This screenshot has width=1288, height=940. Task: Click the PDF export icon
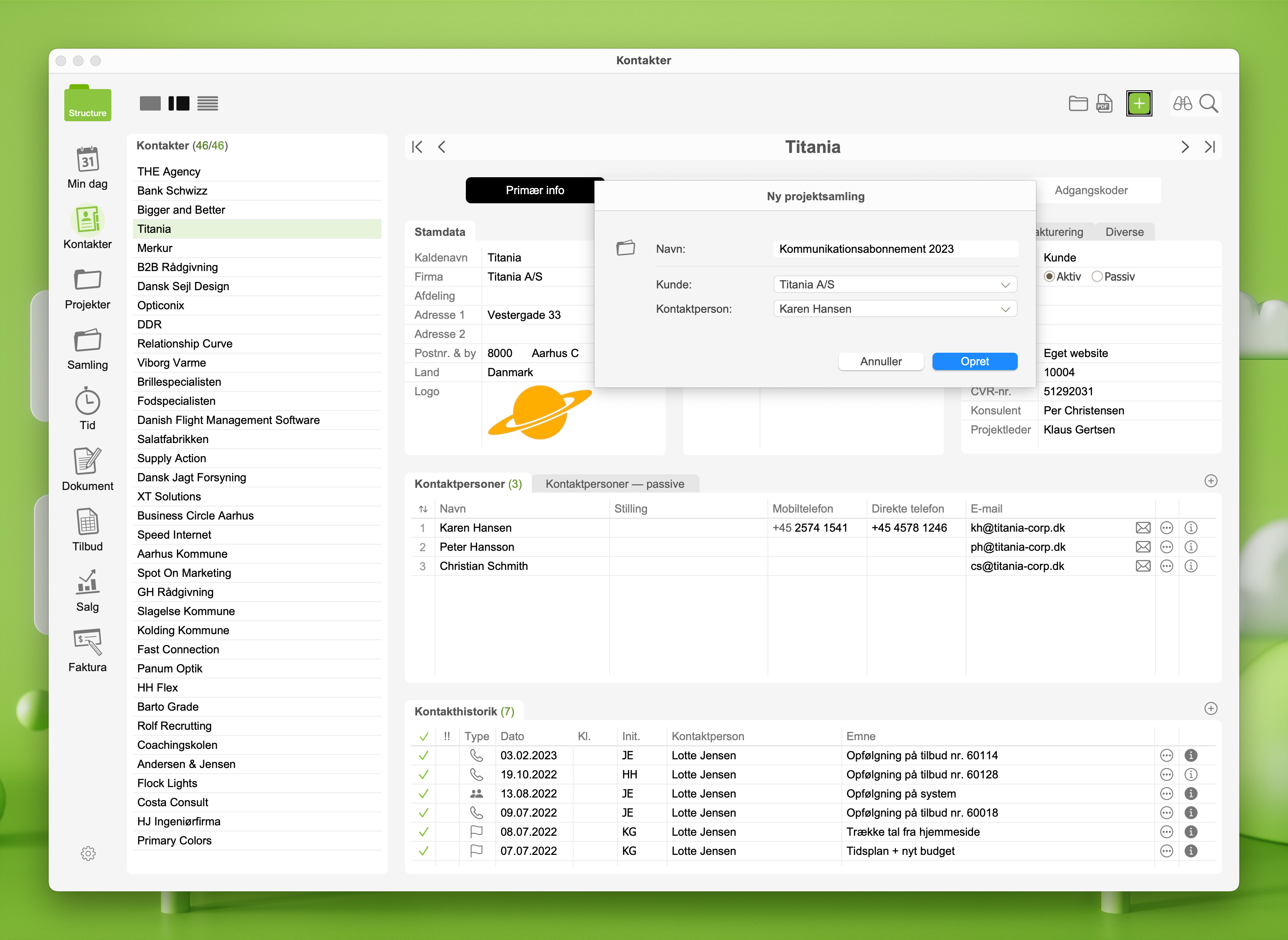1104,103
